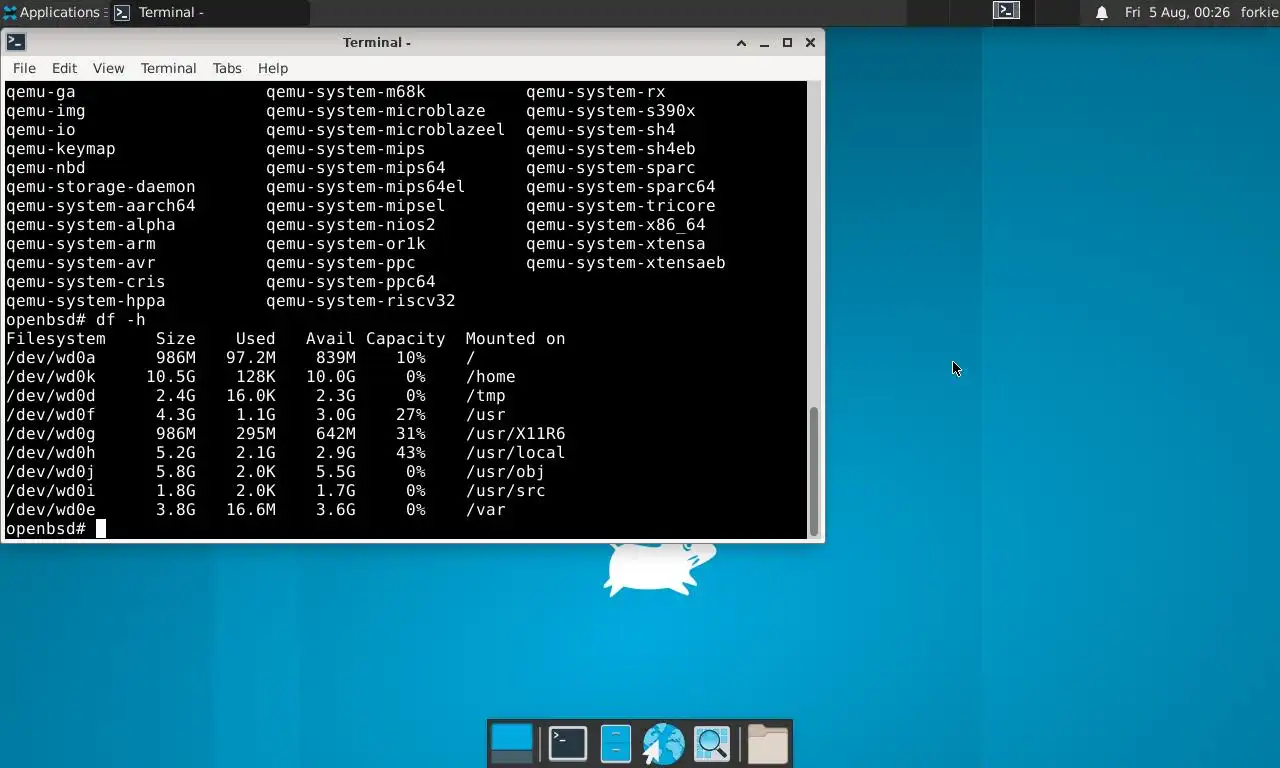1280x768 pixels.
Task: Click 'qemu-system-aarch64' in the listing
Action: tap(101, 206)
